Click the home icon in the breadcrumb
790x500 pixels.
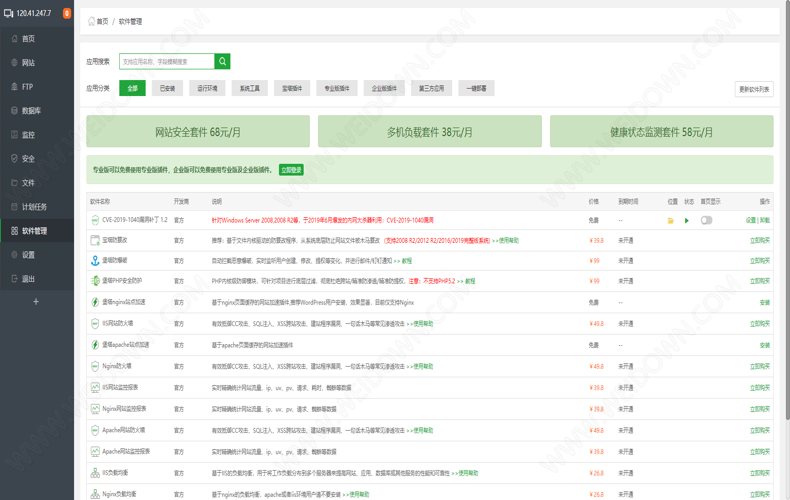coord(91,21)
